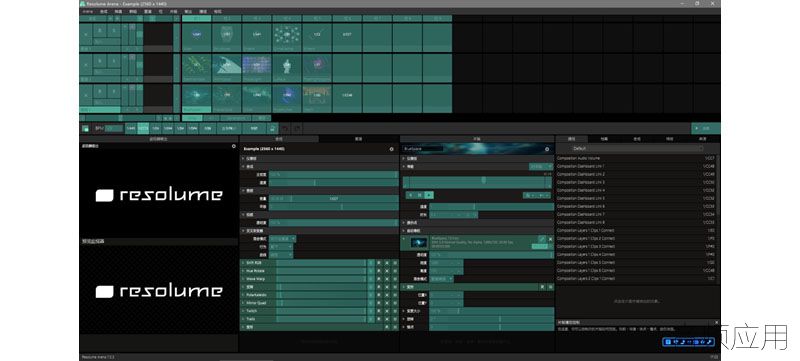This screenshot has height=361, width=800.
Task: Remove the BlueSpace source file with X
Action: tap(551, 239)
